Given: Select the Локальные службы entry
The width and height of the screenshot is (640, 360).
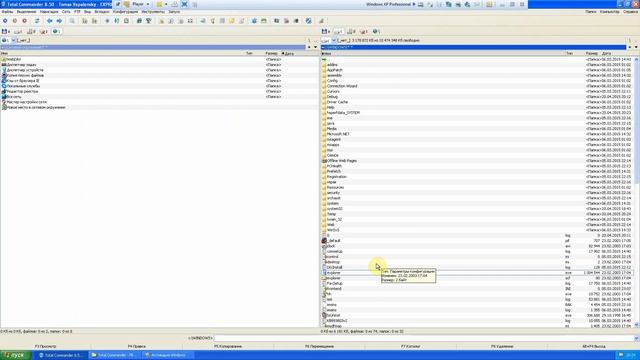Looking at the screenshot, I should 159,86.
